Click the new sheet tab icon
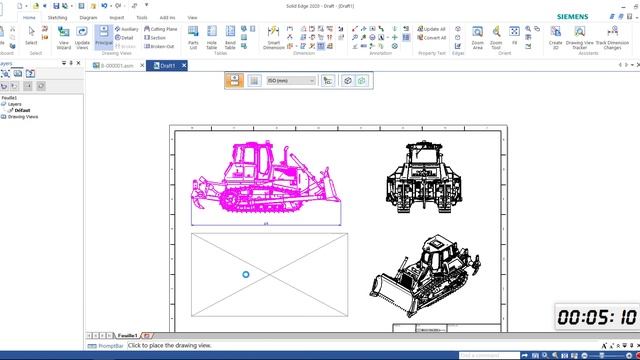Image resolution: width=640 pixels, height=360 pixels. pyautogui.click(x=147, y=336)
